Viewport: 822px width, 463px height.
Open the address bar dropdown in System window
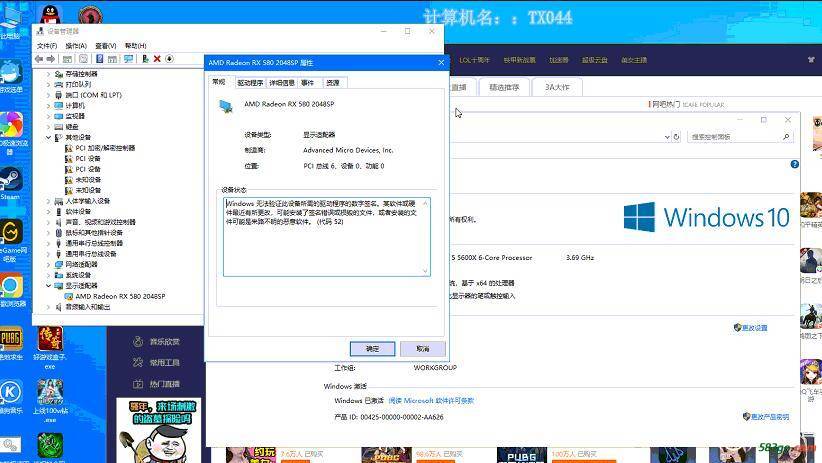tap(667, 137)
